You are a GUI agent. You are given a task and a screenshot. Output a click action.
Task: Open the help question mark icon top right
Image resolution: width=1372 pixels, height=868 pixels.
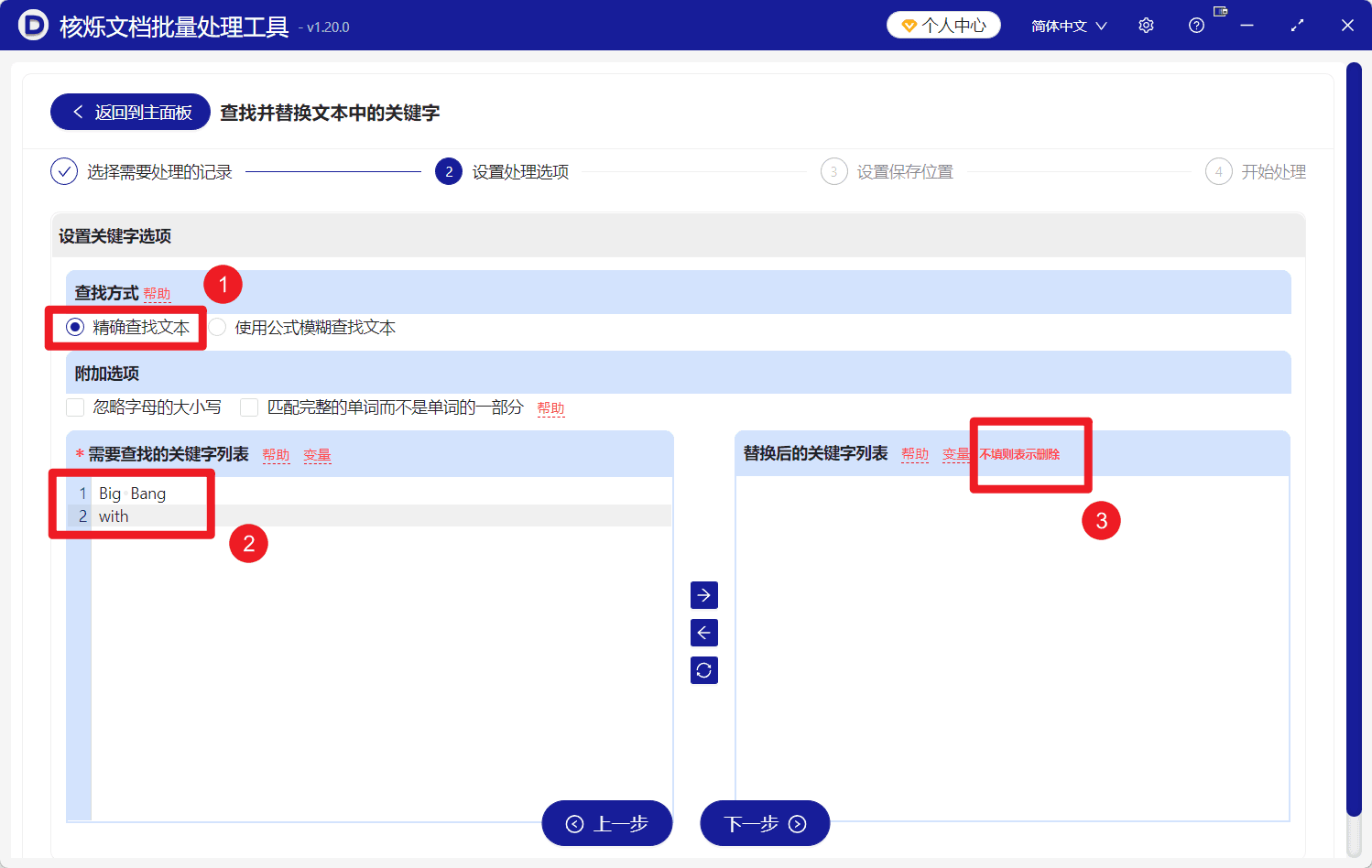[1196, 25]
